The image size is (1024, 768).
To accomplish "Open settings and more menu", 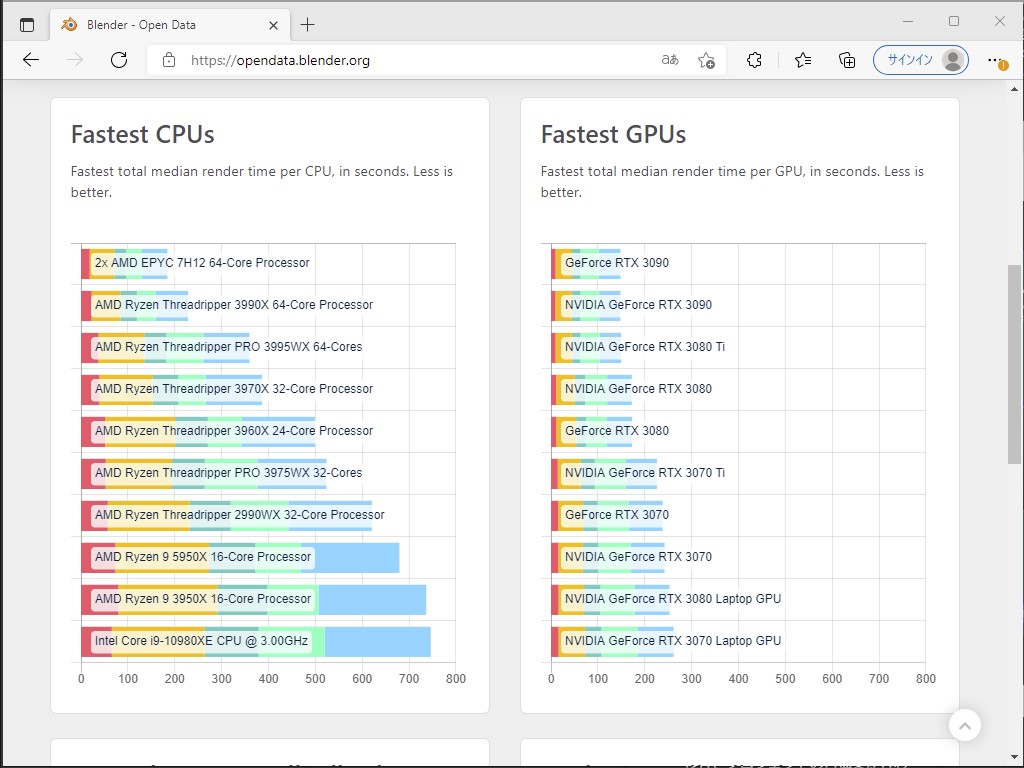I will tap(996, 60).
